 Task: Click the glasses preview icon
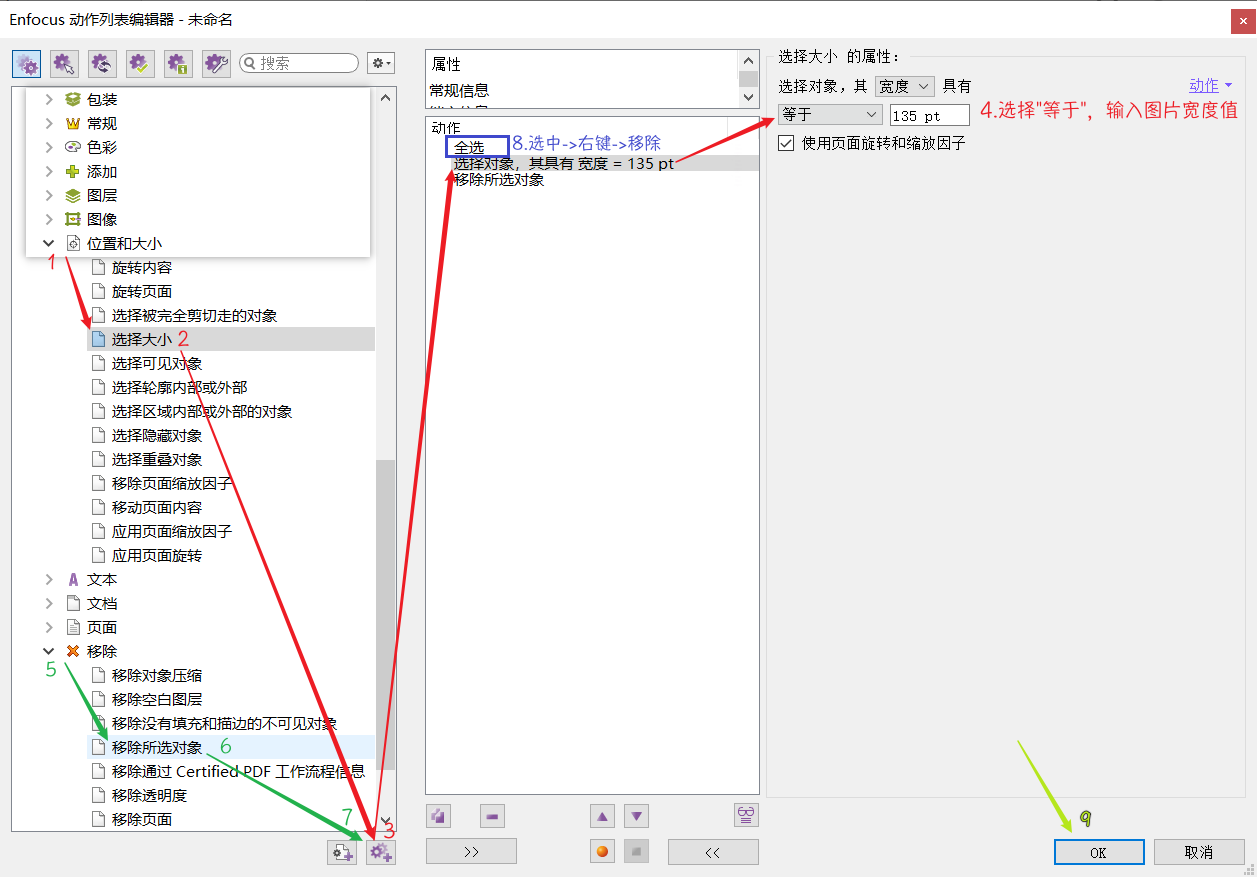coord(746,815)
